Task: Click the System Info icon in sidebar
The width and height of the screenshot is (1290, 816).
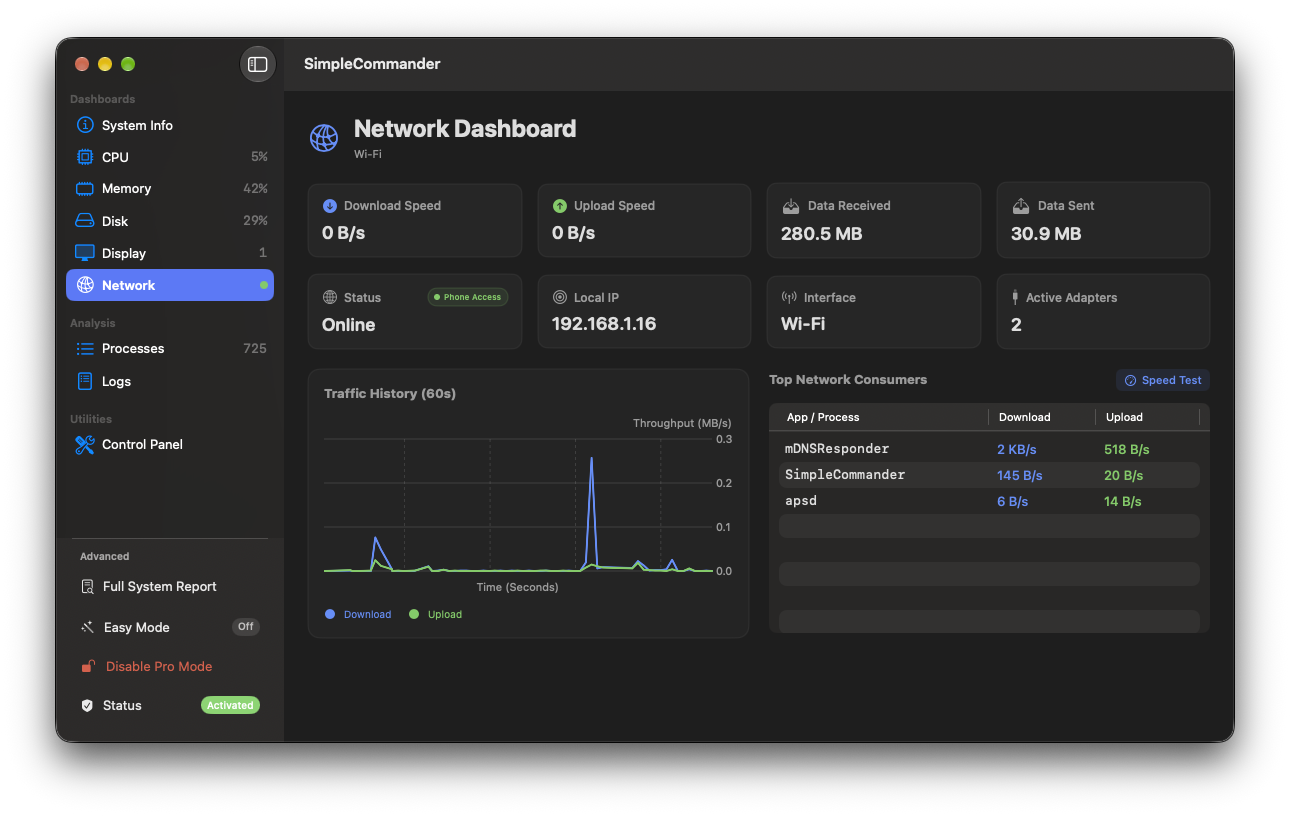Action: click(85, 125)
